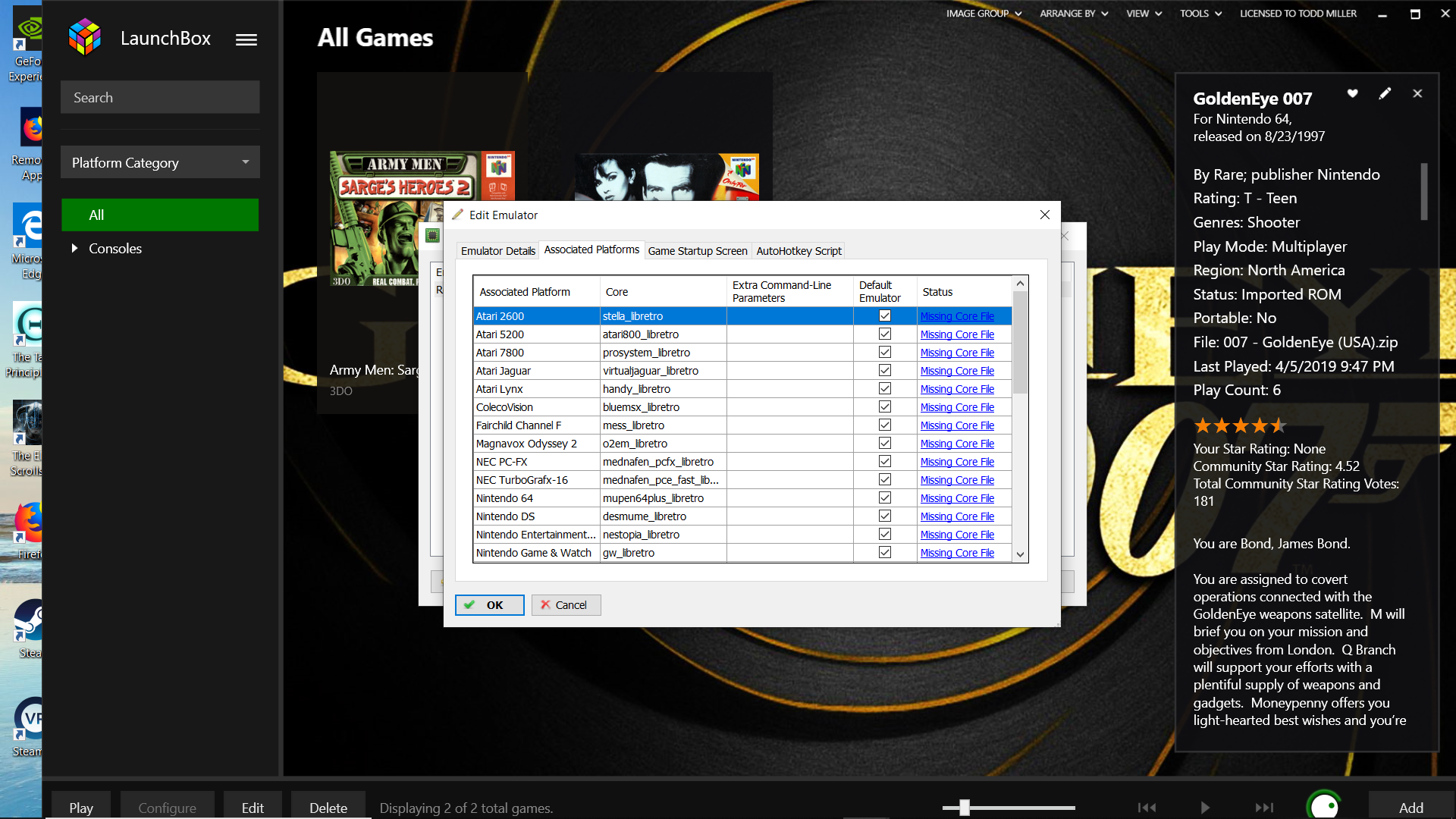Viewport: 1456px width, 819px height.
Task: Open the LaunchBox hamburger menu
Action: click(246, 39)
